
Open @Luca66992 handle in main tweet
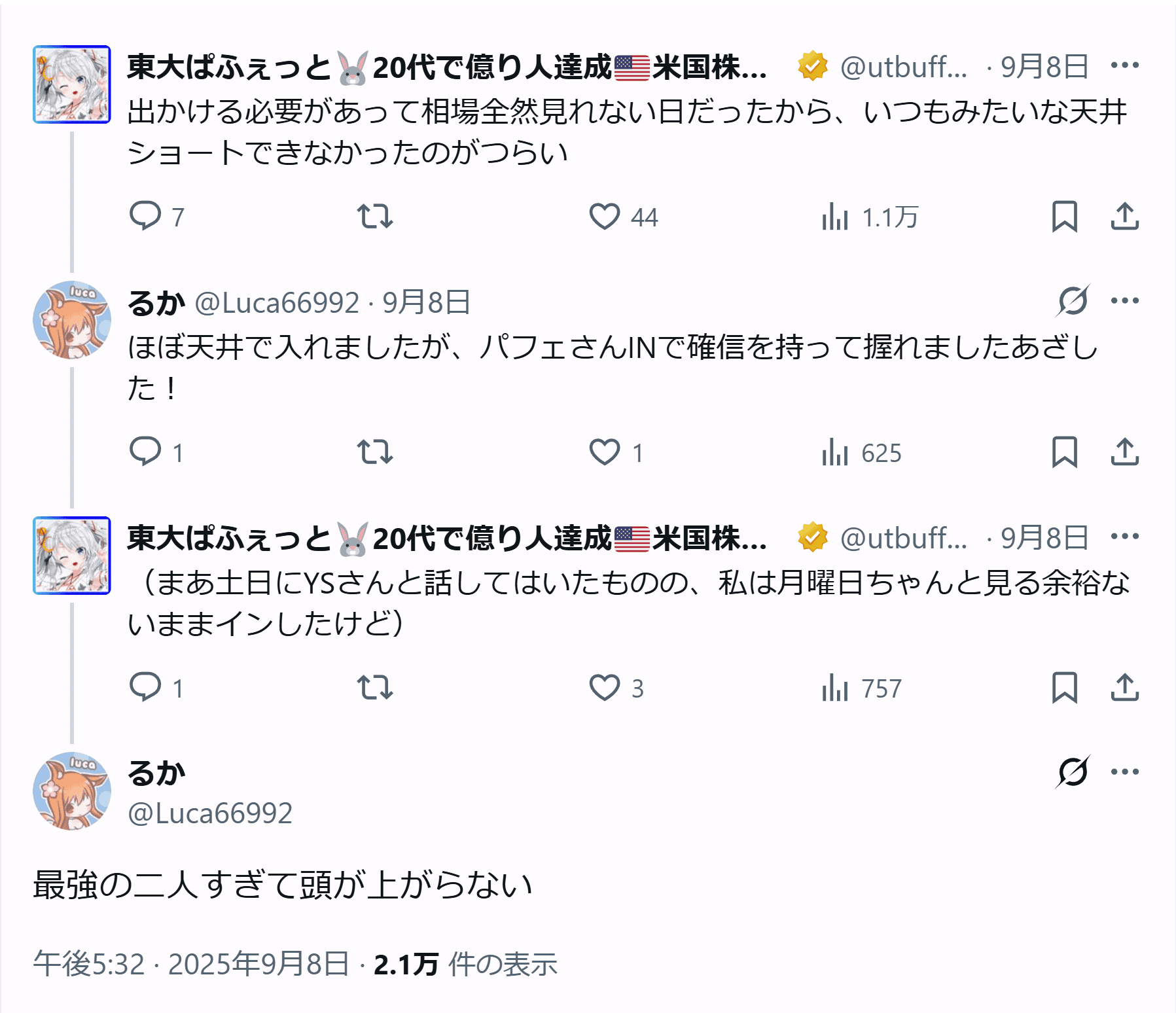click(210, 813)
